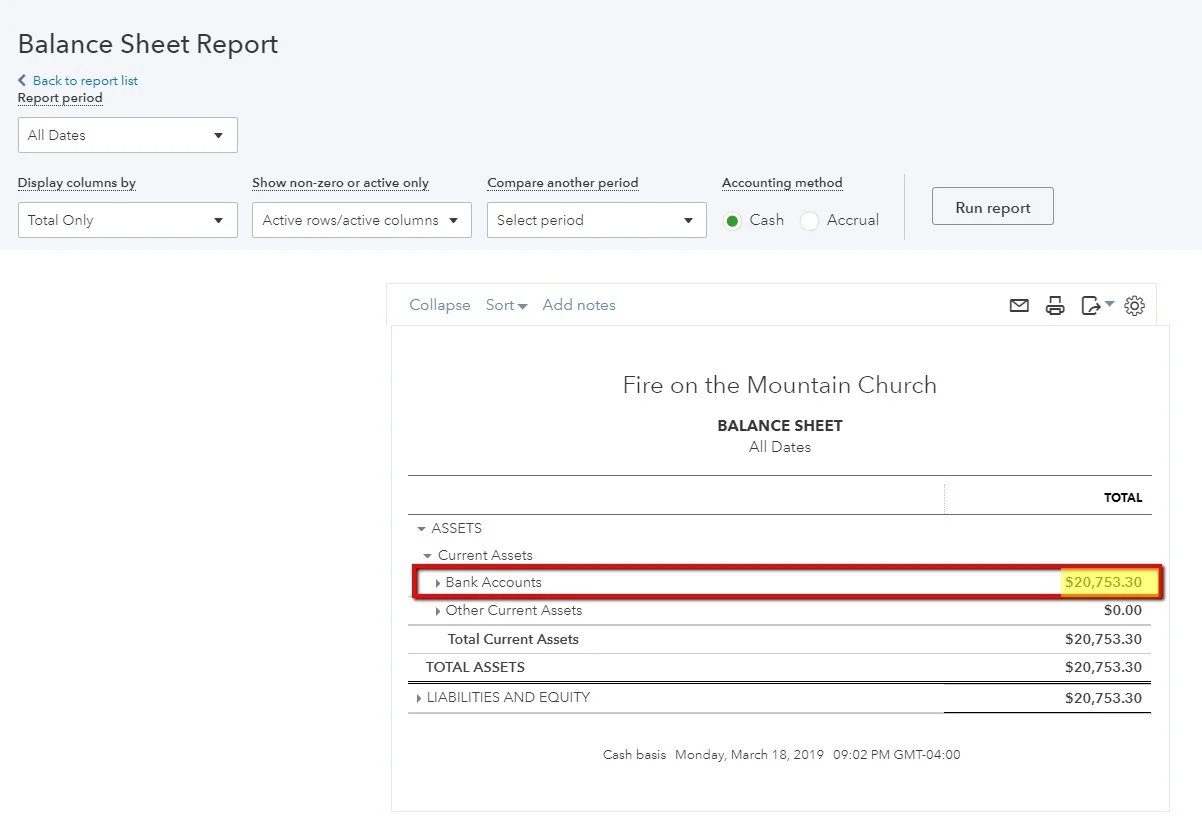Click the print report icon

pyautogui.click(x=1055, y=306)
